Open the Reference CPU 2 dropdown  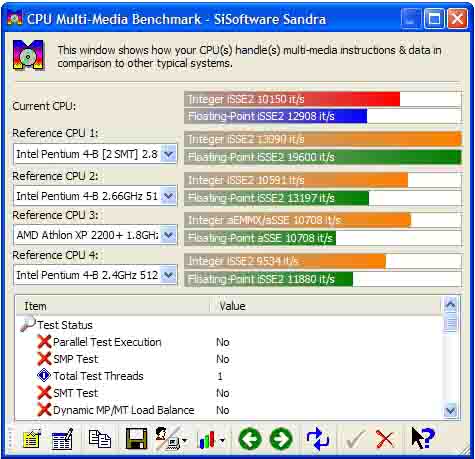pos(168,196)
